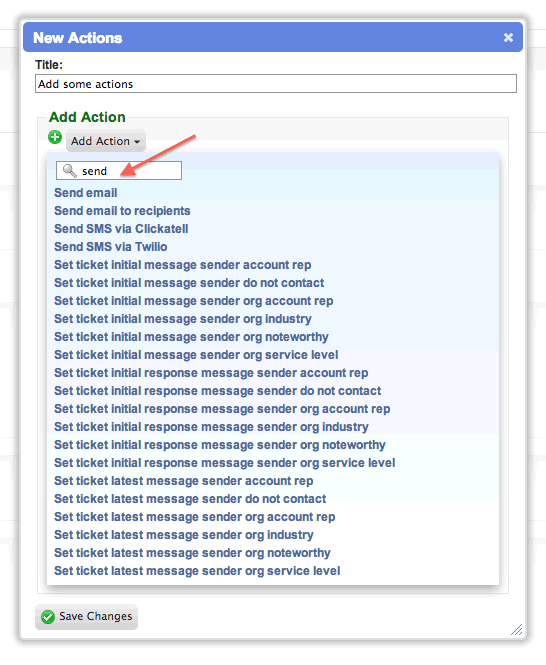Click the Title text field

click(x=276, y=84)
